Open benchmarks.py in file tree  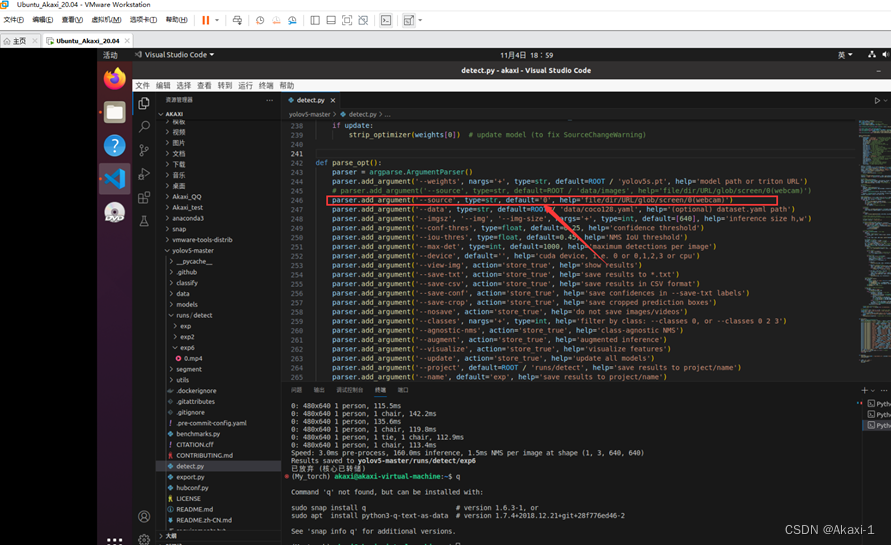[x=198, y=434]
